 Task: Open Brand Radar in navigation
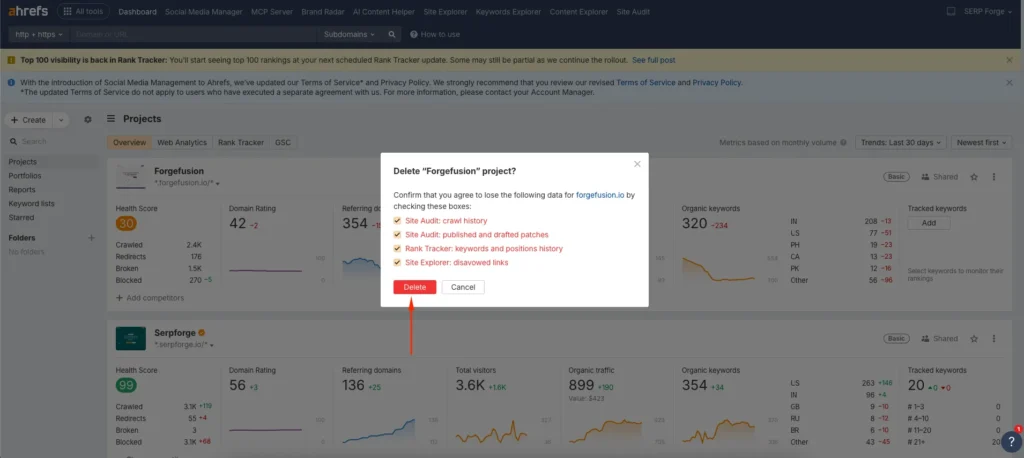click(322, 12)
